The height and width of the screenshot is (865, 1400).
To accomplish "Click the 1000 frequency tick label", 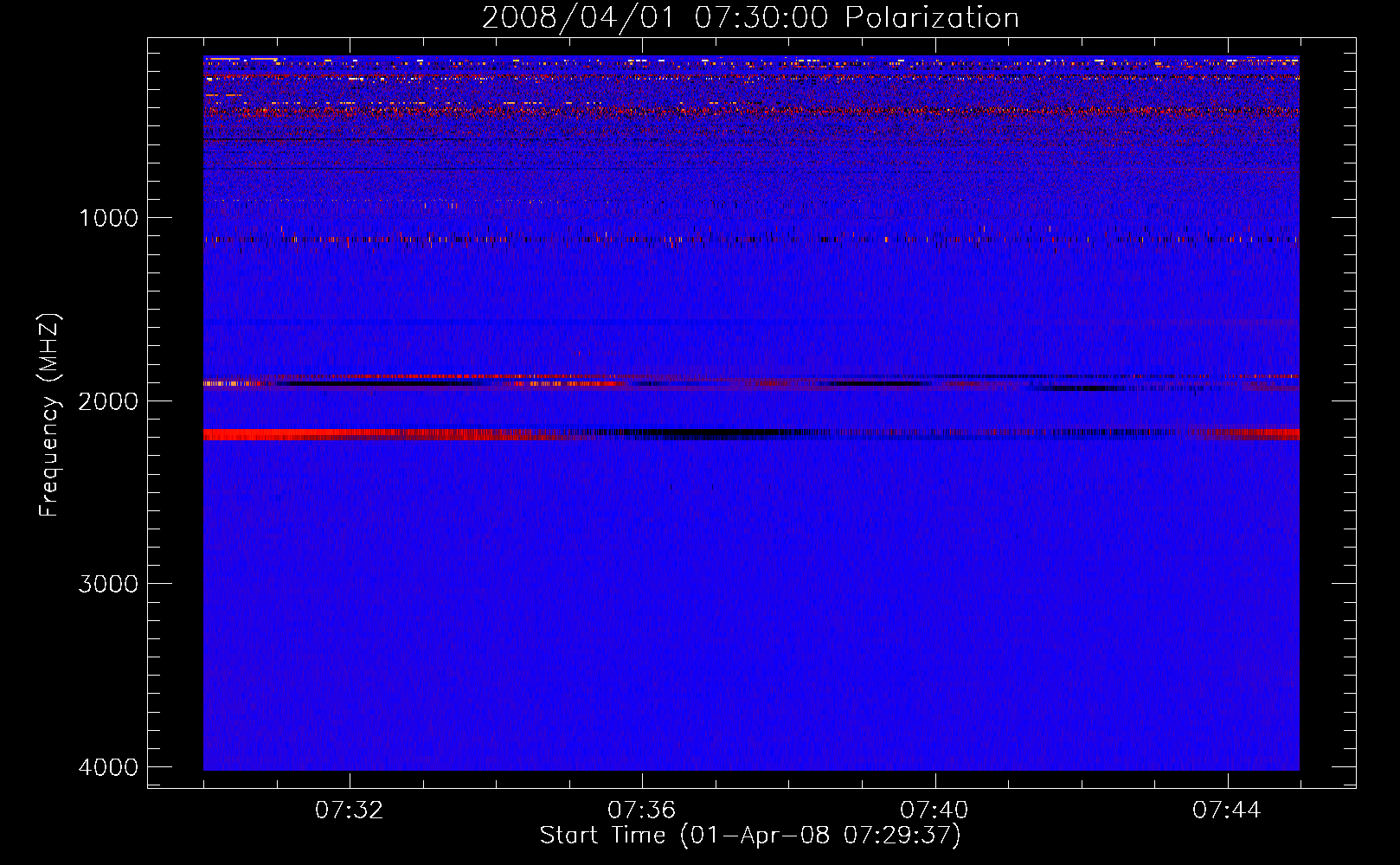I will click(x=108, y=218).
